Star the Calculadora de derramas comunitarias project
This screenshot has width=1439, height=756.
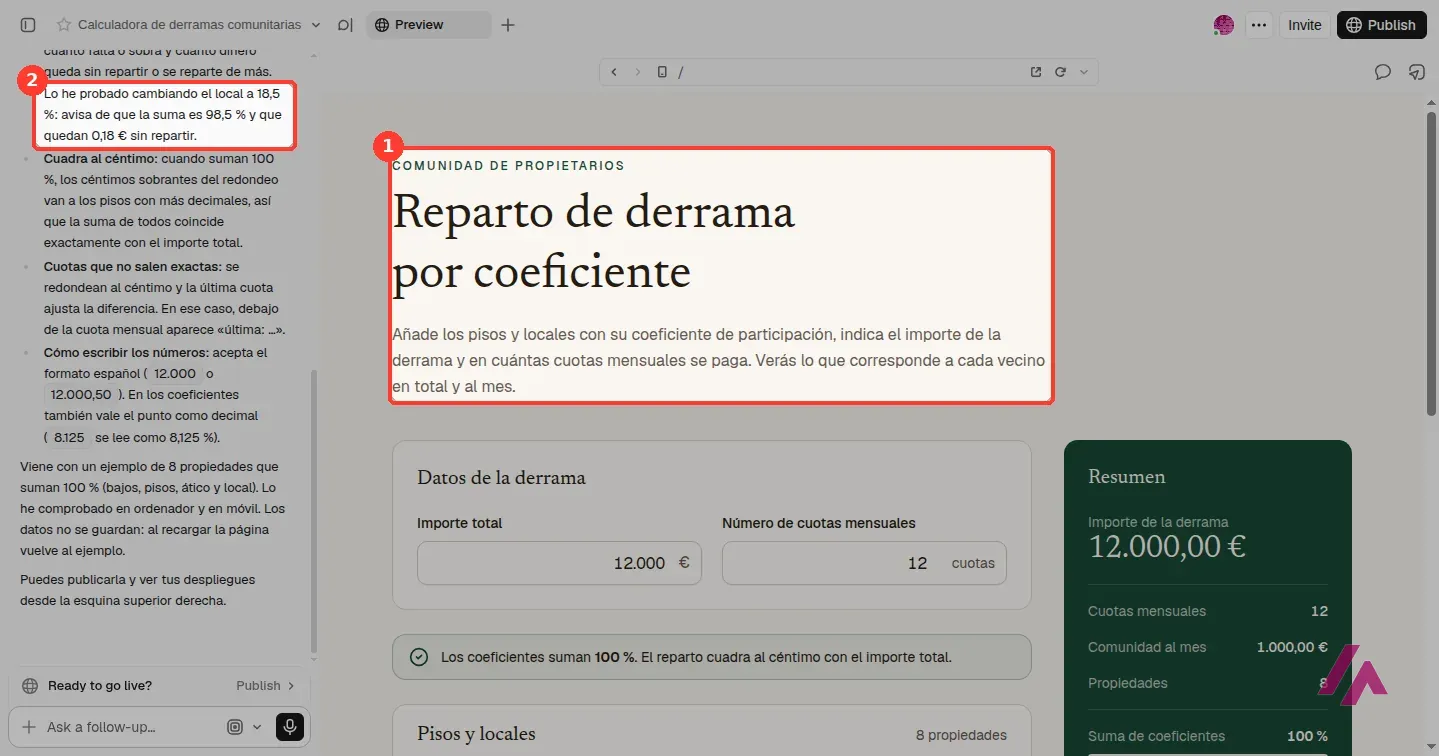[64, 25]
